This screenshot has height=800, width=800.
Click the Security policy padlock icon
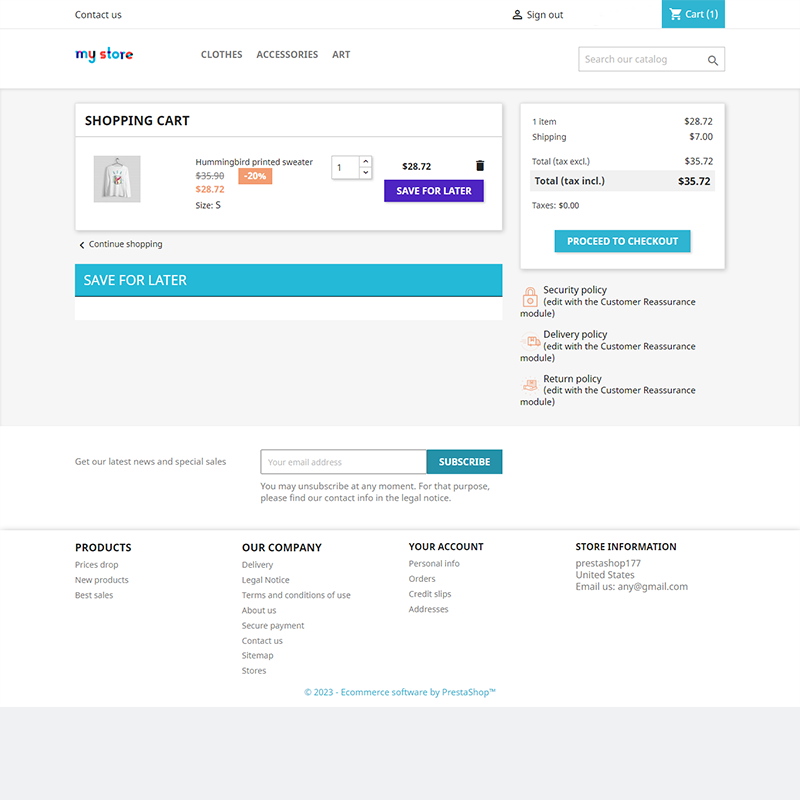pyautogui.click(x=530, y=297)
